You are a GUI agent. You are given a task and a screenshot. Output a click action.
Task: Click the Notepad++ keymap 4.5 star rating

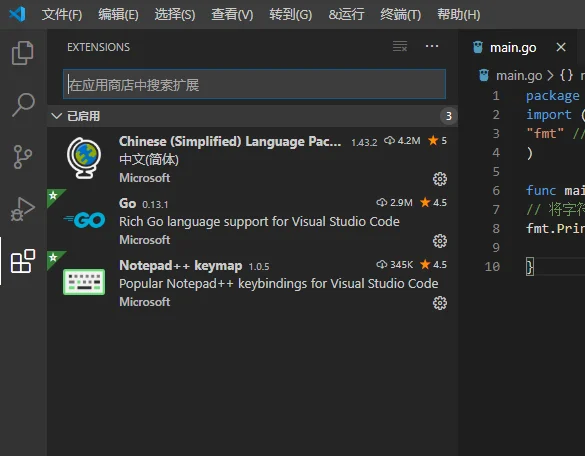click(x=433, y=265)
